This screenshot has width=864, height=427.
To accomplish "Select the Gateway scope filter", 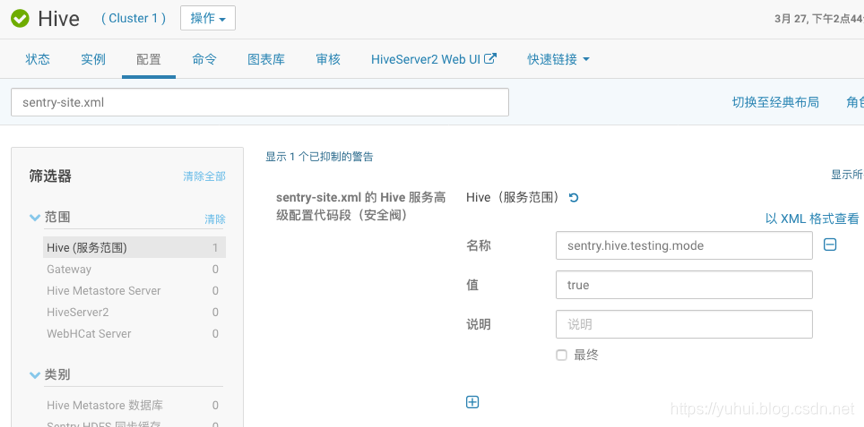I will click(x=134, y=269).
